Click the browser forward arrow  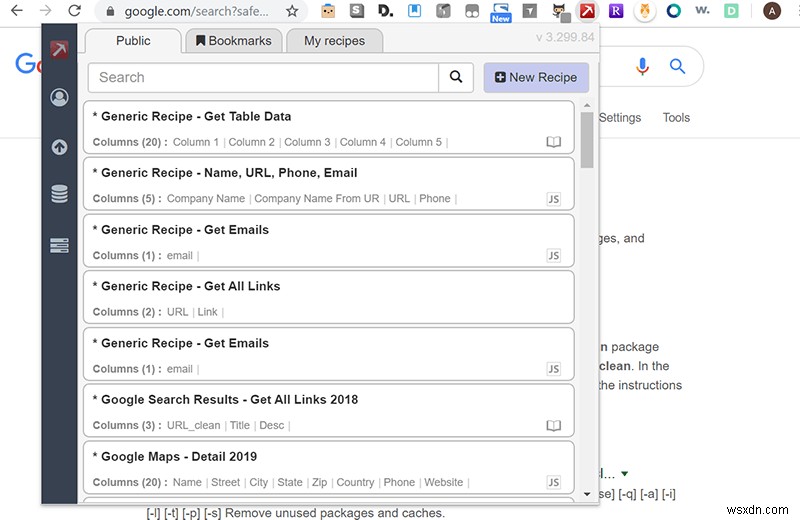pyautogui.click(x=46, y=10)
